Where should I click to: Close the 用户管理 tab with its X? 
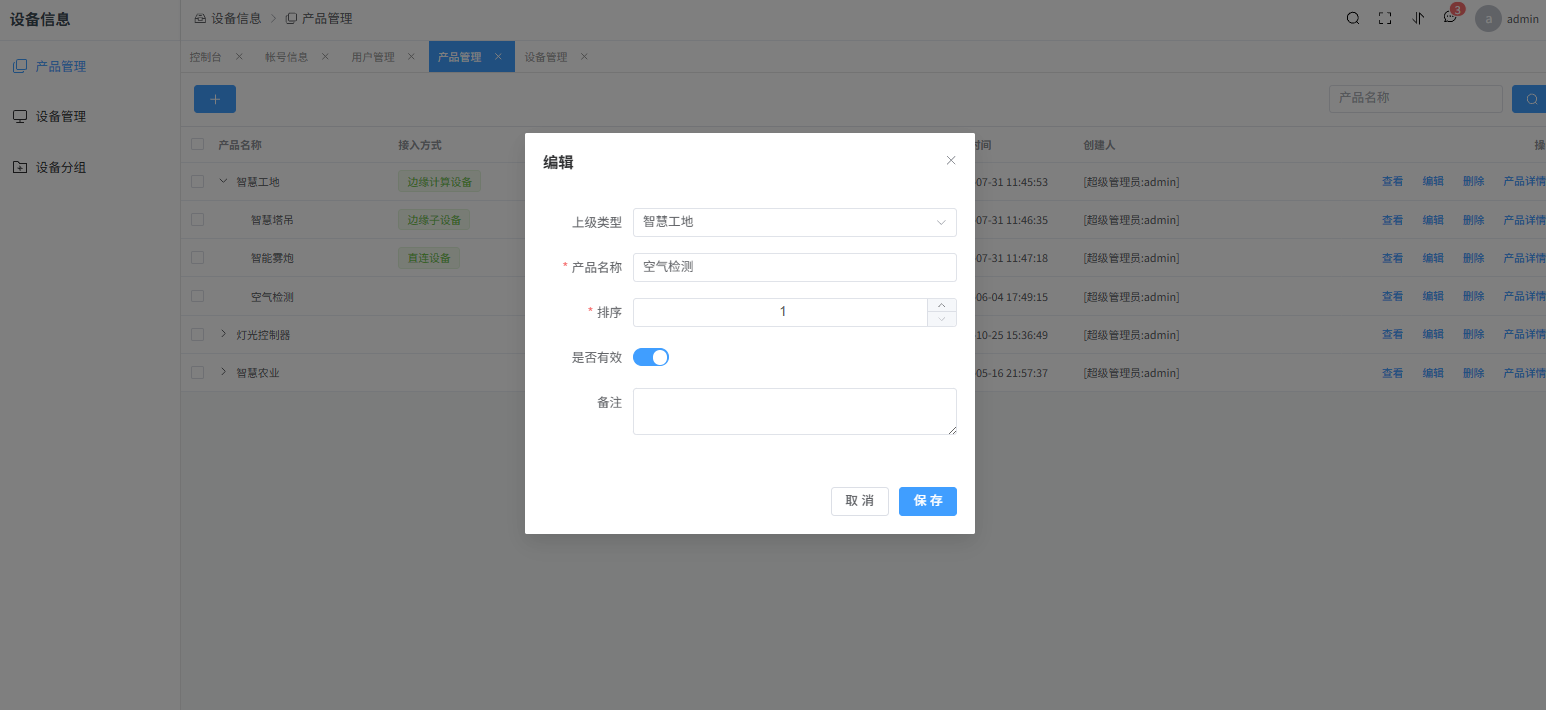(411, 56)
